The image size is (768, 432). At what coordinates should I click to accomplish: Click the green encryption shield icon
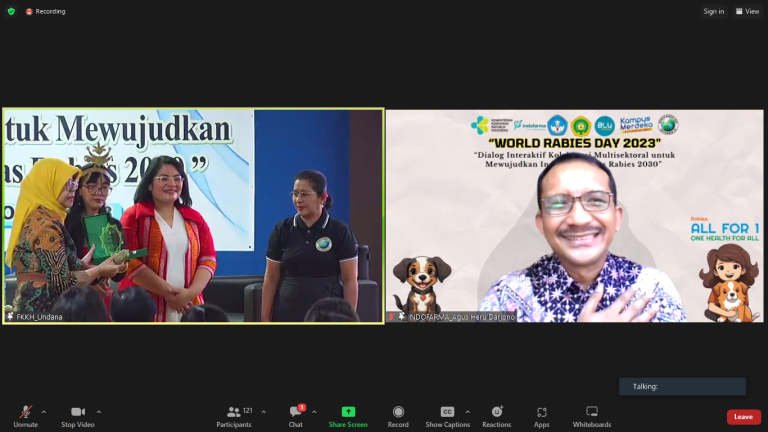tap(11, 11)
